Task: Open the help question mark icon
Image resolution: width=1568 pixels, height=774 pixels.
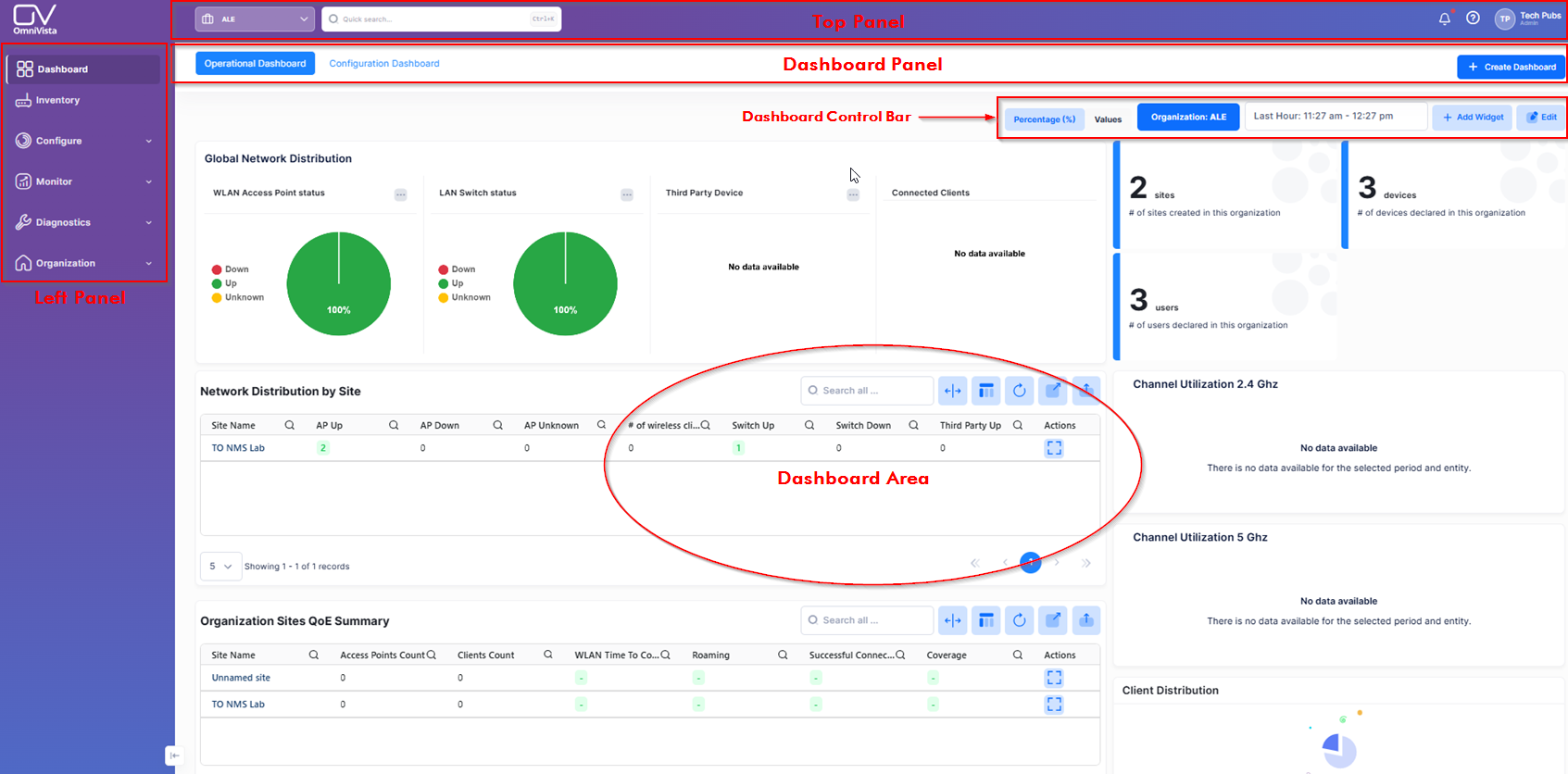Action: tap(1473, 19)
